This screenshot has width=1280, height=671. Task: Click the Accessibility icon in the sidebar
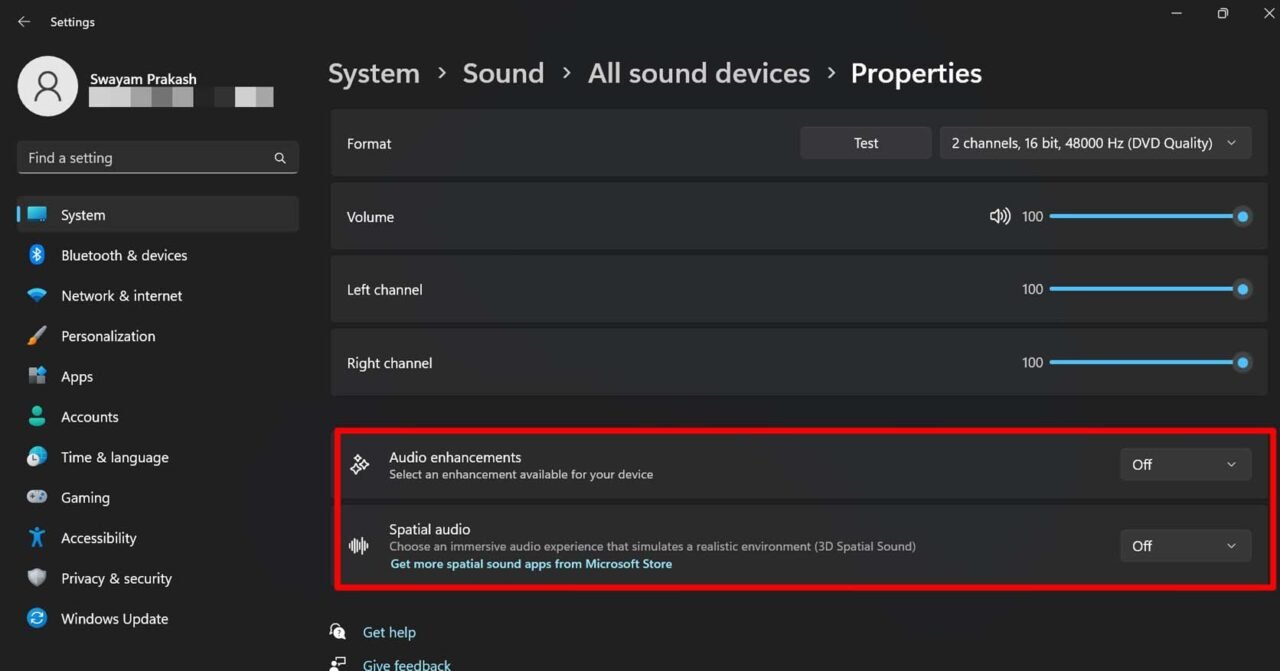pos(36,538)
